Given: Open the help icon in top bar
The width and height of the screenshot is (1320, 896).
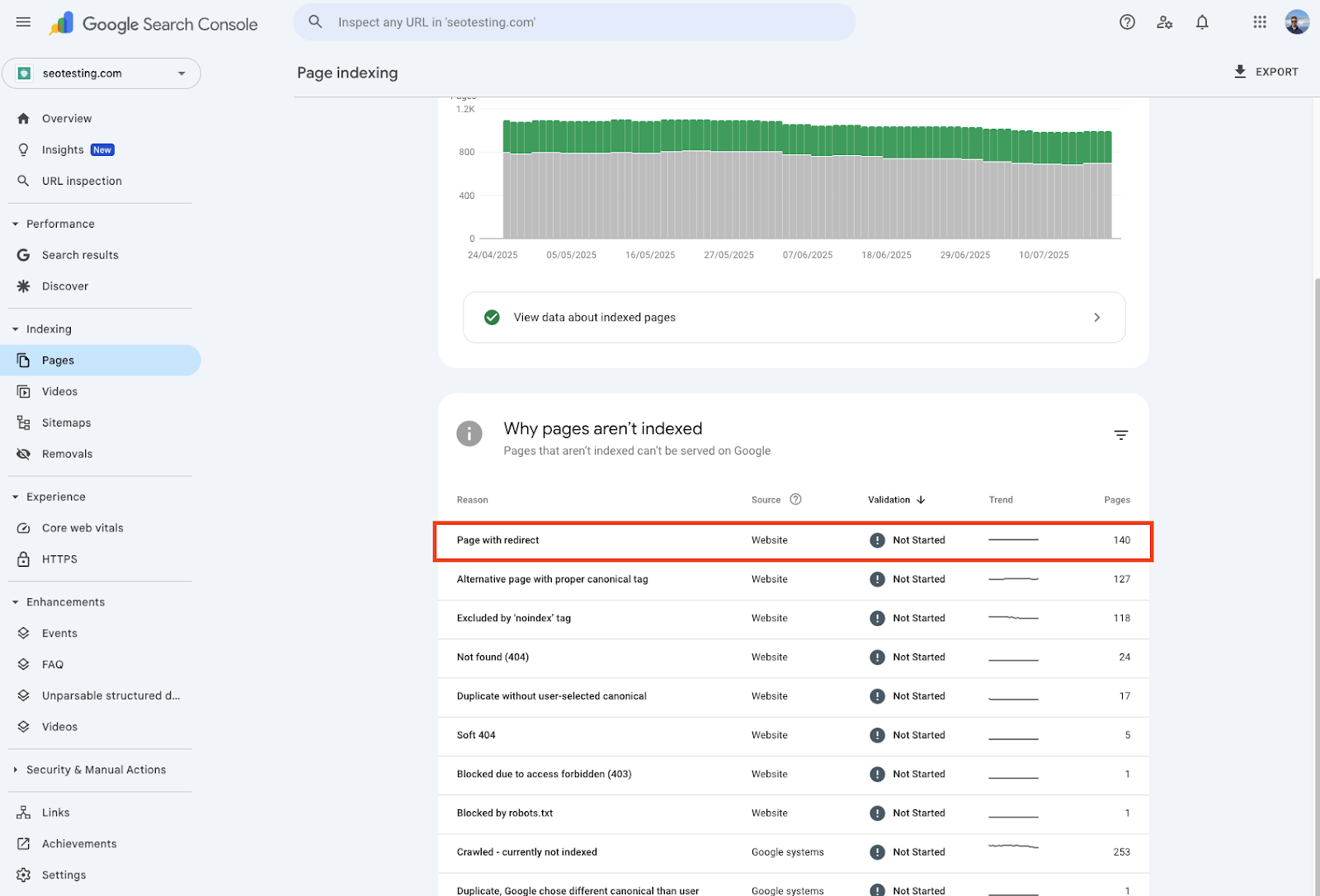Looking at the screenshot, I should 1127,22.
